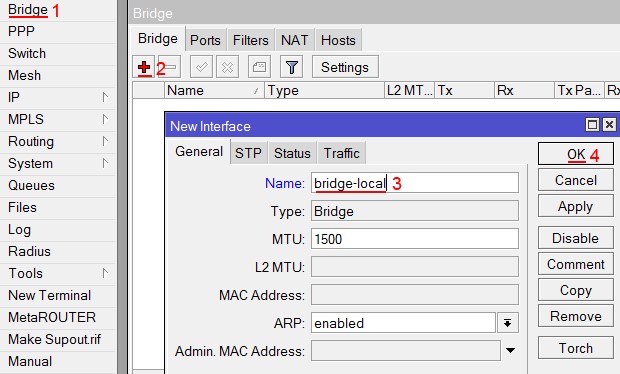The height and width of the screenshot is (374, 620).
Task: Click the MTU input field
Action: tap(415, 239)
